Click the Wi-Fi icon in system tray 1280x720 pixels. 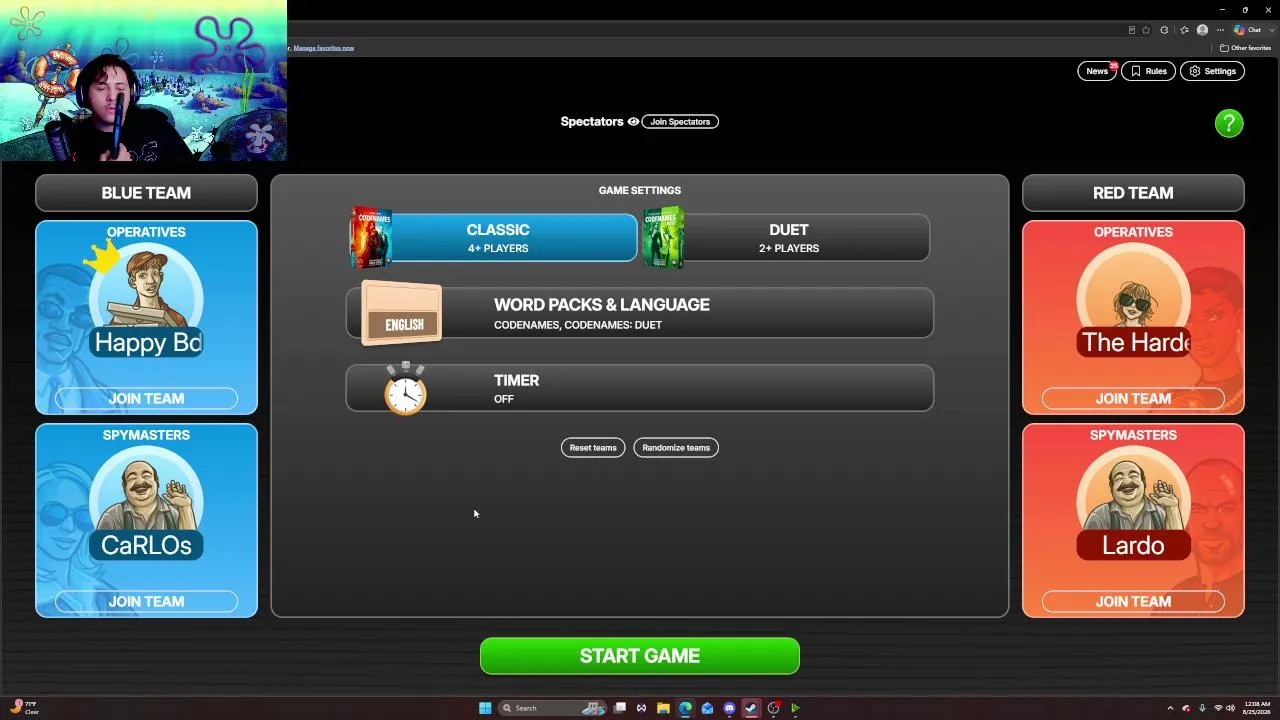[x=1218, y=708]
